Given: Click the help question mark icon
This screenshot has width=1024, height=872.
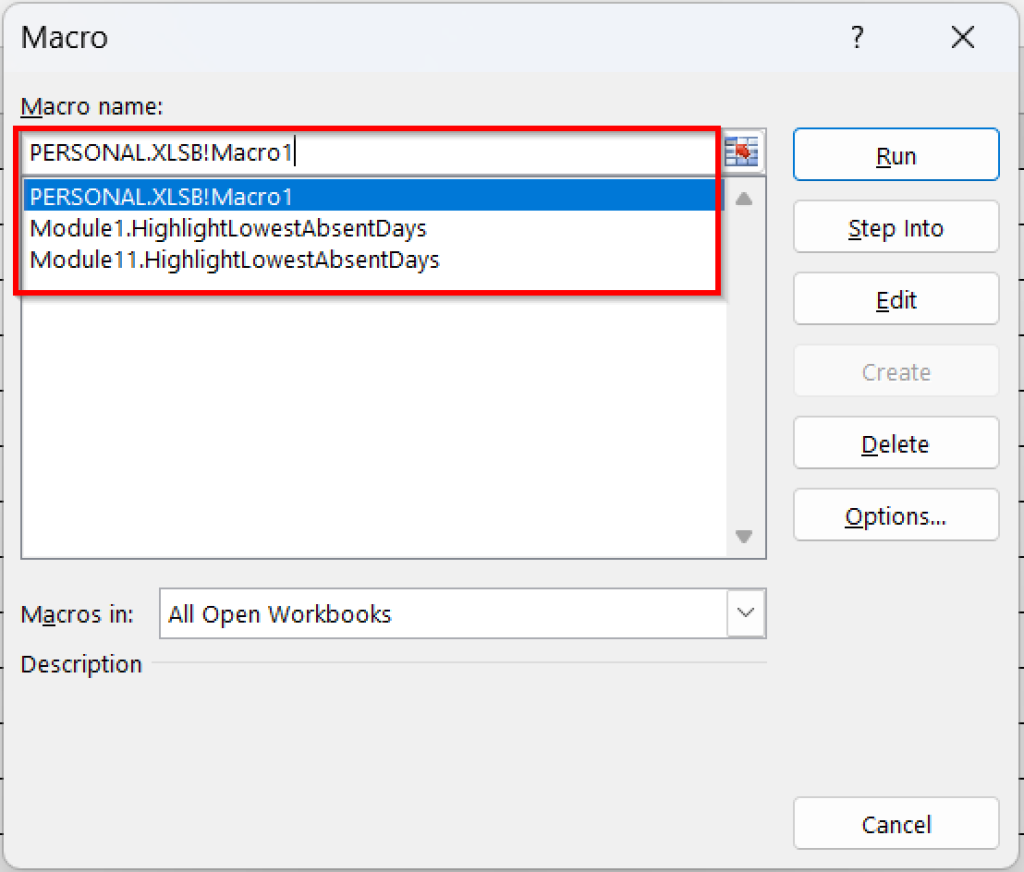Looking at the screenshot, I should [857, 37].
